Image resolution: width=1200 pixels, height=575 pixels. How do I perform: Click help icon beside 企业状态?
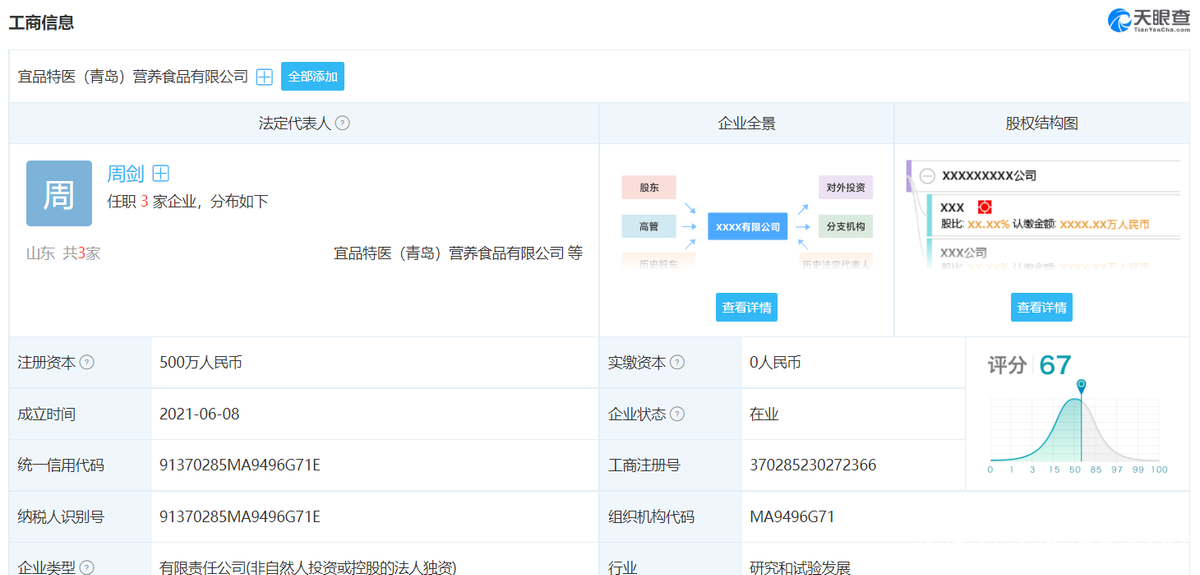coord(678,414)
